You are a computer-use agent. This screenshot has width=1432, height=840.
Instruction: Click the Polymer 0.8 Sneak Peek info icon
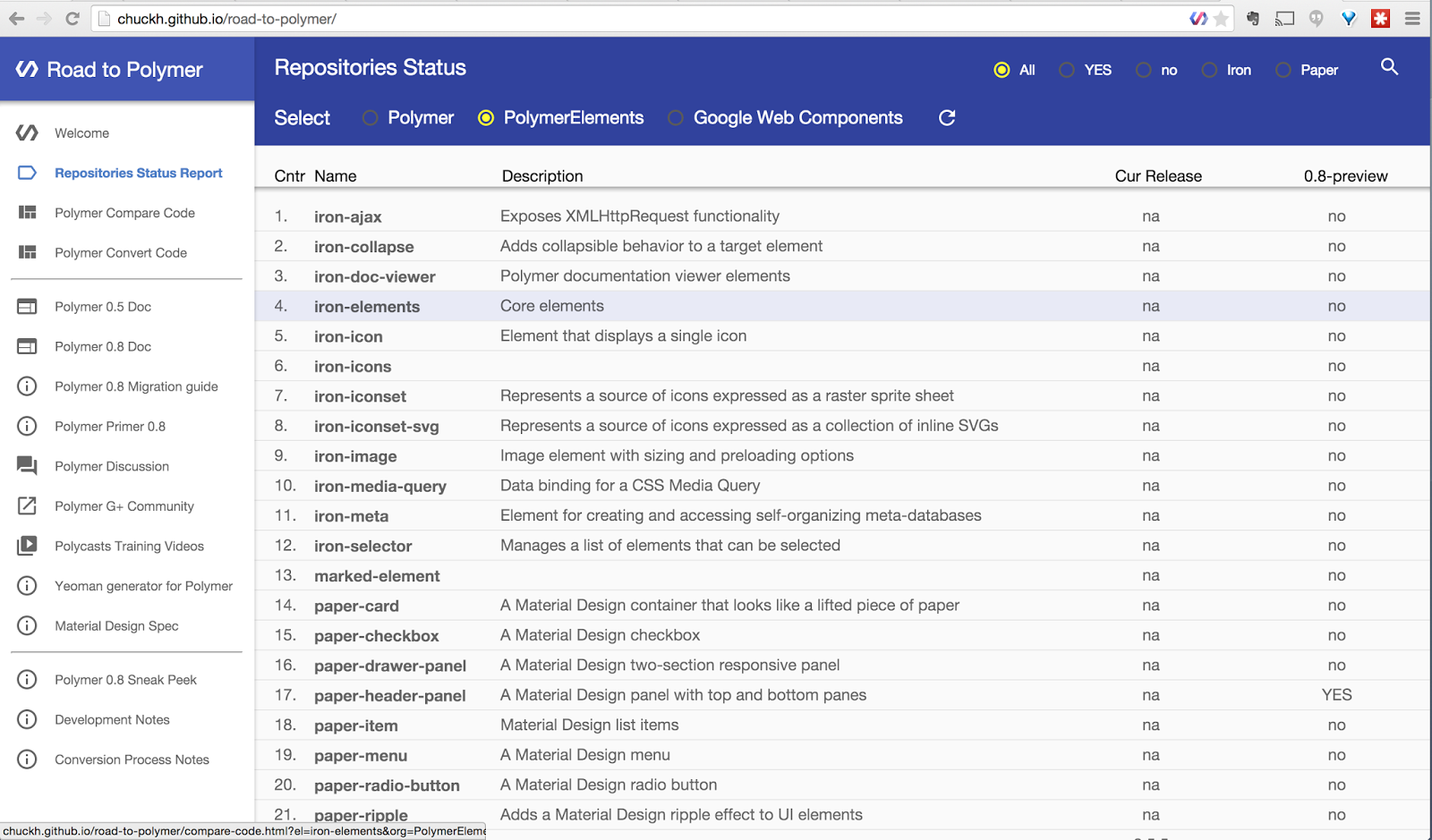27,680
